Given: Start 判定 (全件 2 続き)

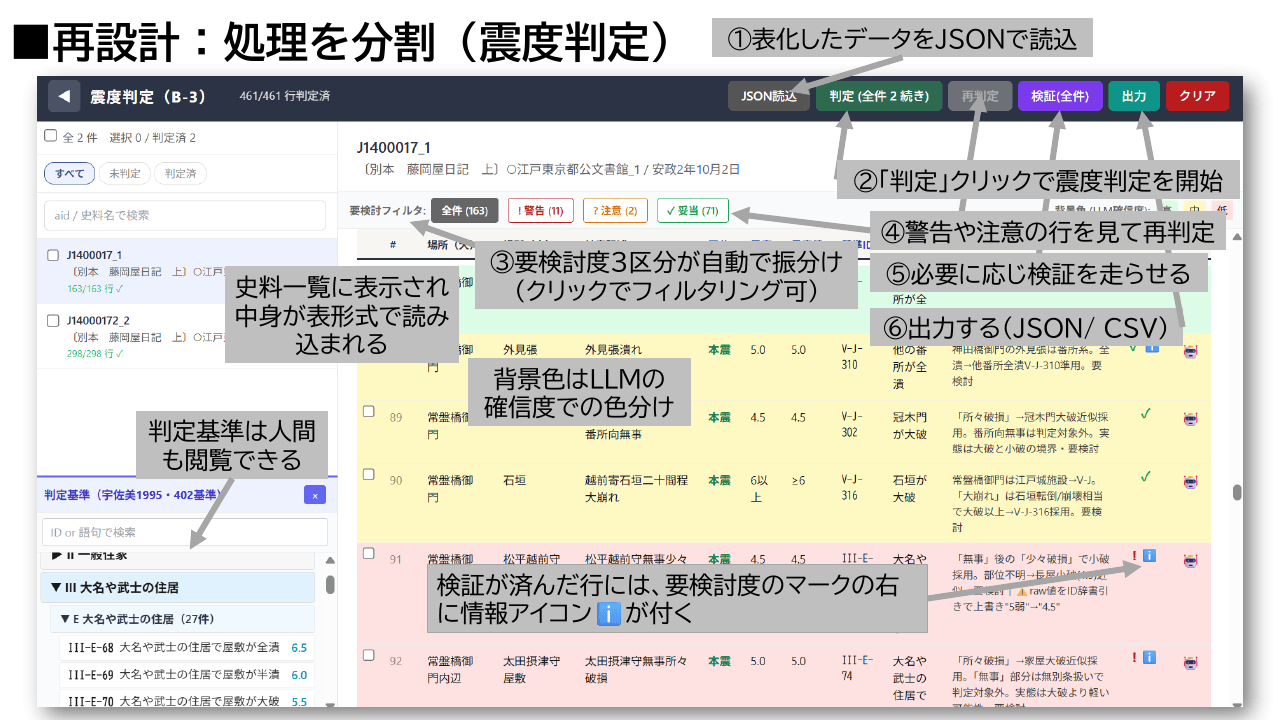Looking at the screenshot, I should tap(879, 96).
